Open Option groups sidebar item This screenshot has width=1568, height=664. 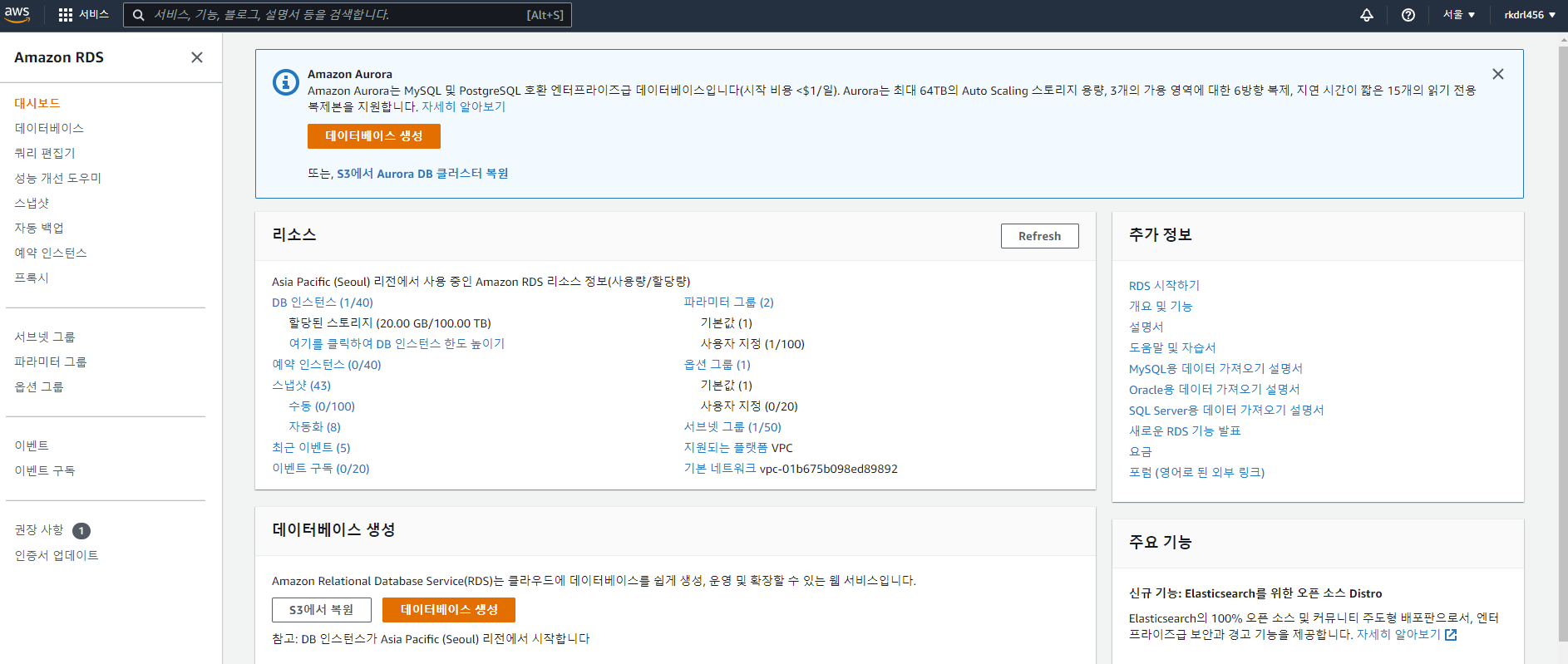click(39, 386)
